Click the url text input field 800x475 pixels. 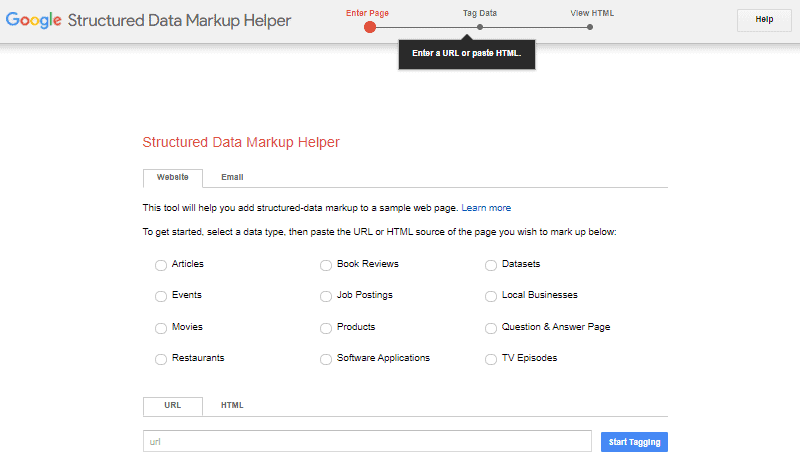[367, 441]
